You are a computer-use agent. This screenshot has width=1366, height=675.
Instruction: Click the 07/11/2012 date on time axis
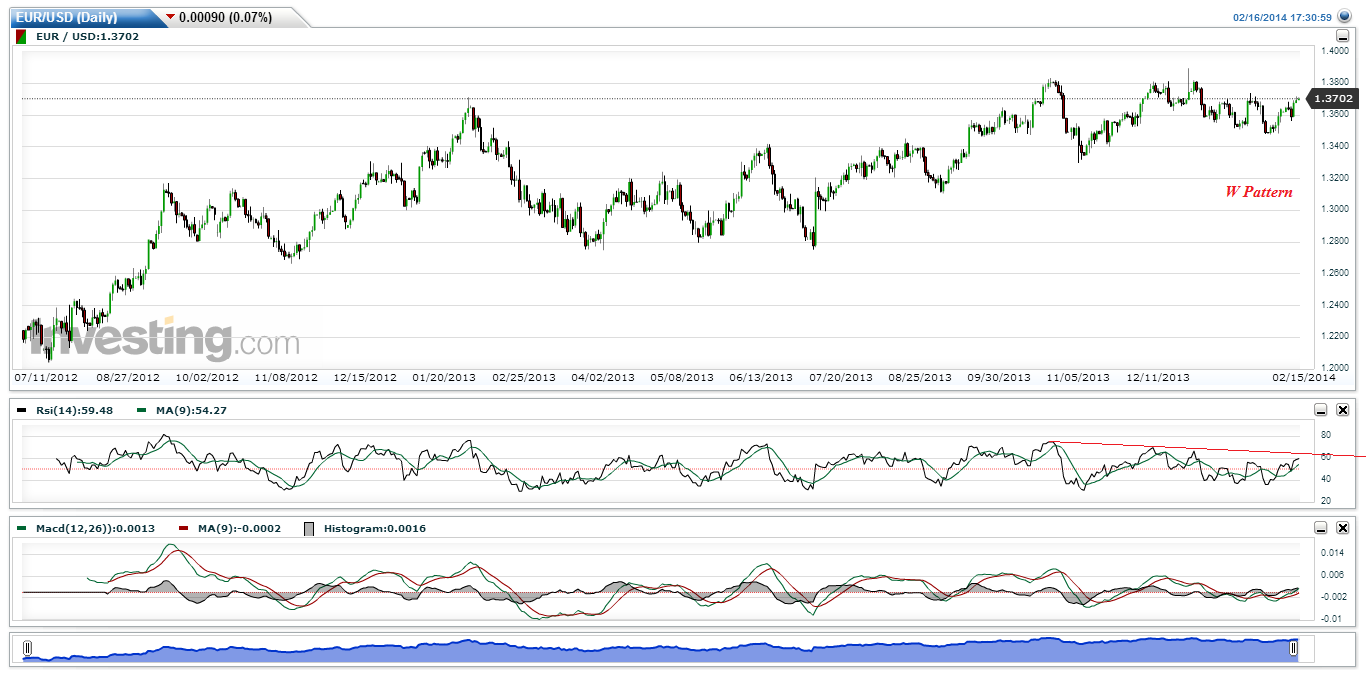(x=46, y=378)
